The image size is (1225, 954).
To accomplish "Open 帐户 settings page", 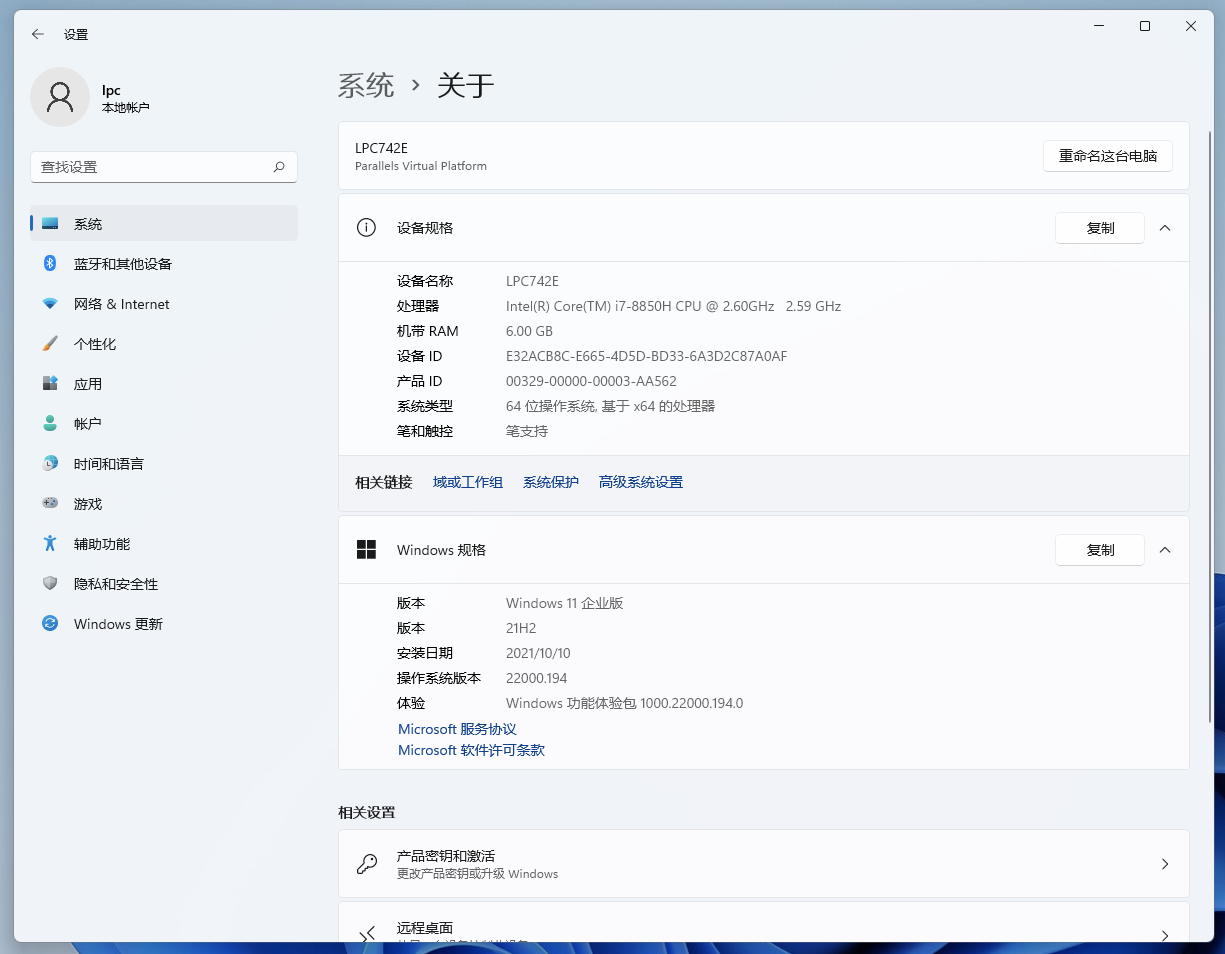I will pyautogui.click(x=164, y=424).
